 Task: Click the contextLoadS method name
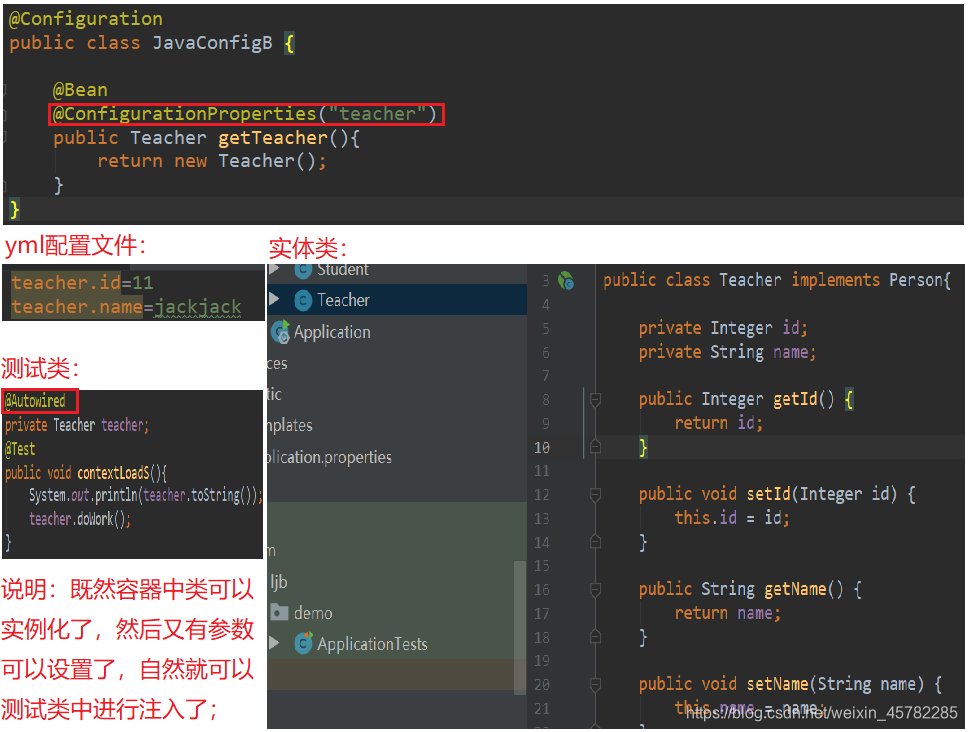[114, 473]
